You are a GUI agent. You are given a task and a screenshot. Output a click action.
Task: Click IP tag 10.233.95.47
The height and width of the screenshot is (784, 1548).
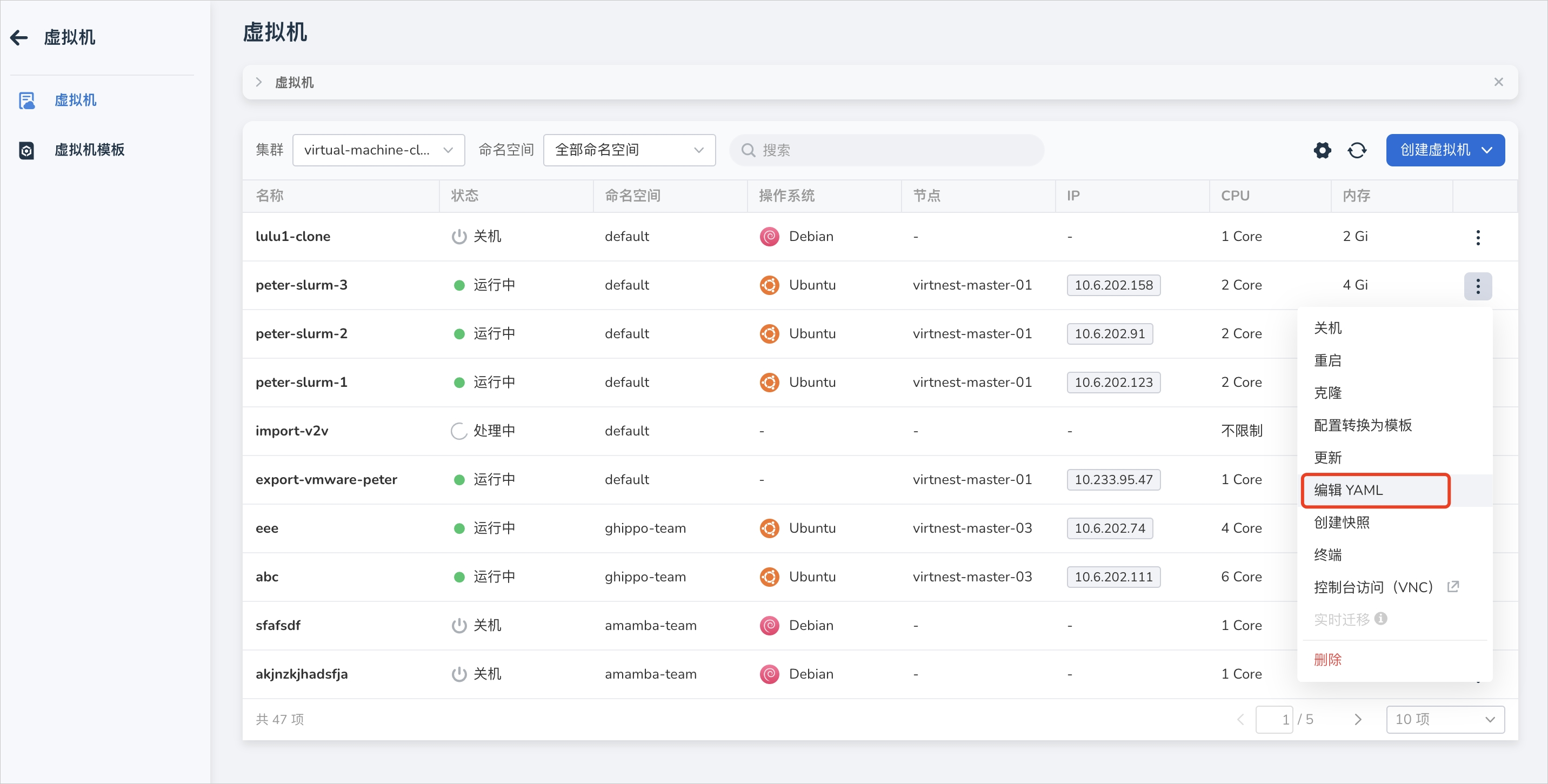(x=1113, y=480)
